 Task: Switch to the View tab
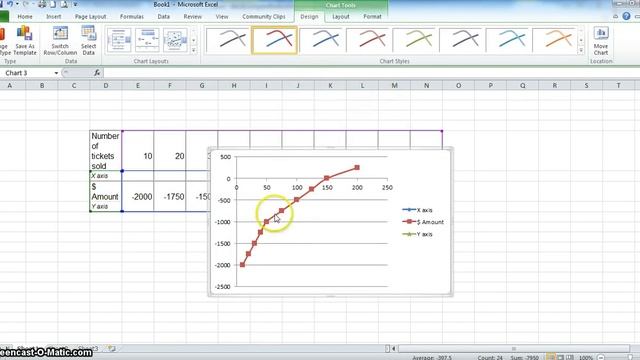click(x=222, y=17)
